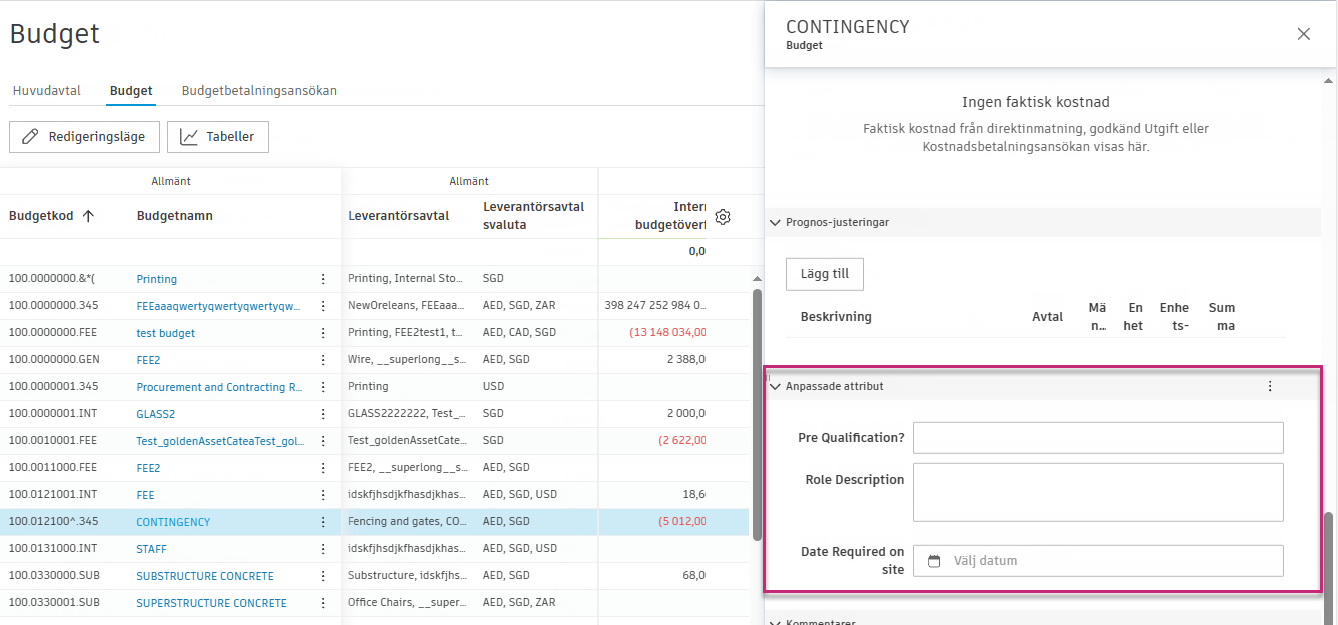
Task: Click the Lägg till button
Action: [824, 273]
